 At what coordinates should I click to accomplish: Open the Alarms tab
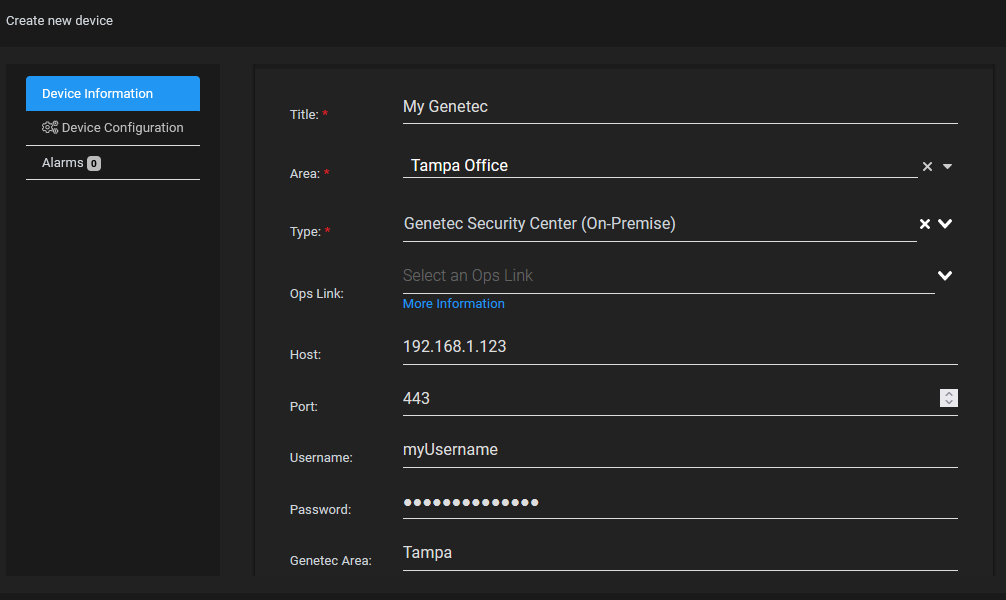(113, 163)
